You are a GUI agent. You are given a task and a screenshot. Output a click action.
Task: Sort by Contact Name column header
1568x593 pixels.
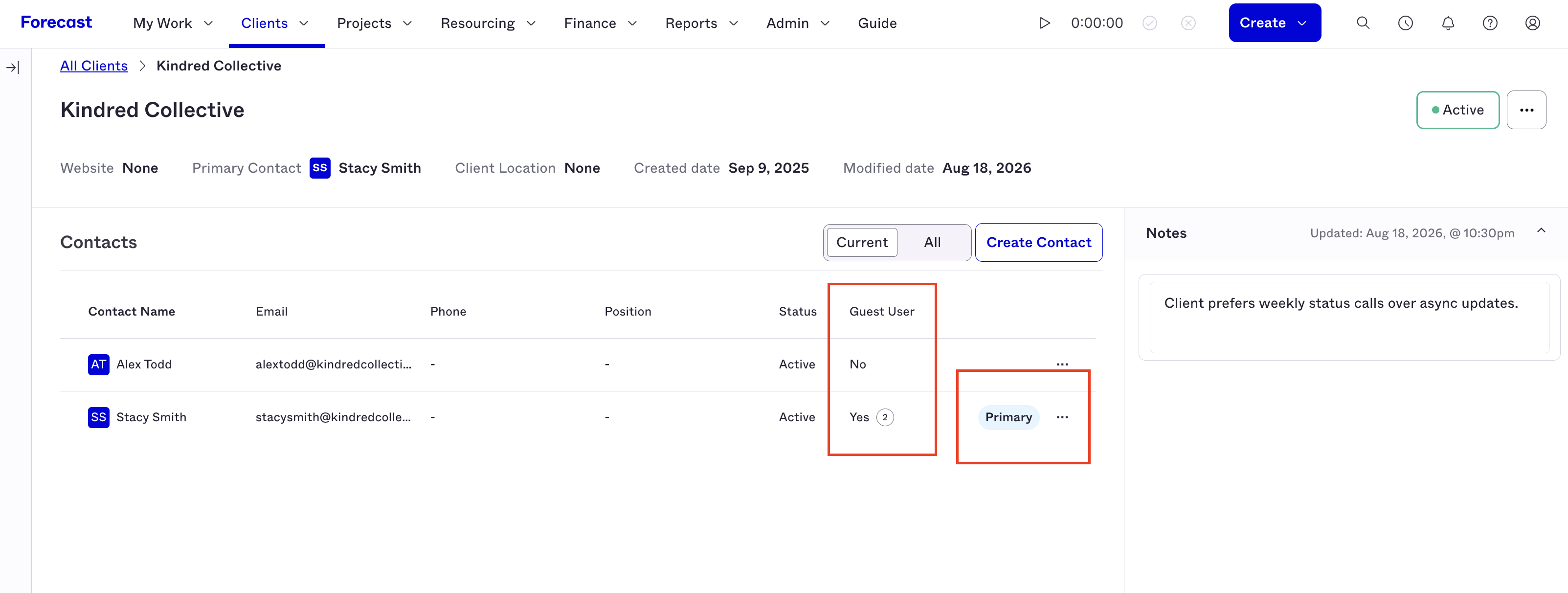[x=132, y=311]
